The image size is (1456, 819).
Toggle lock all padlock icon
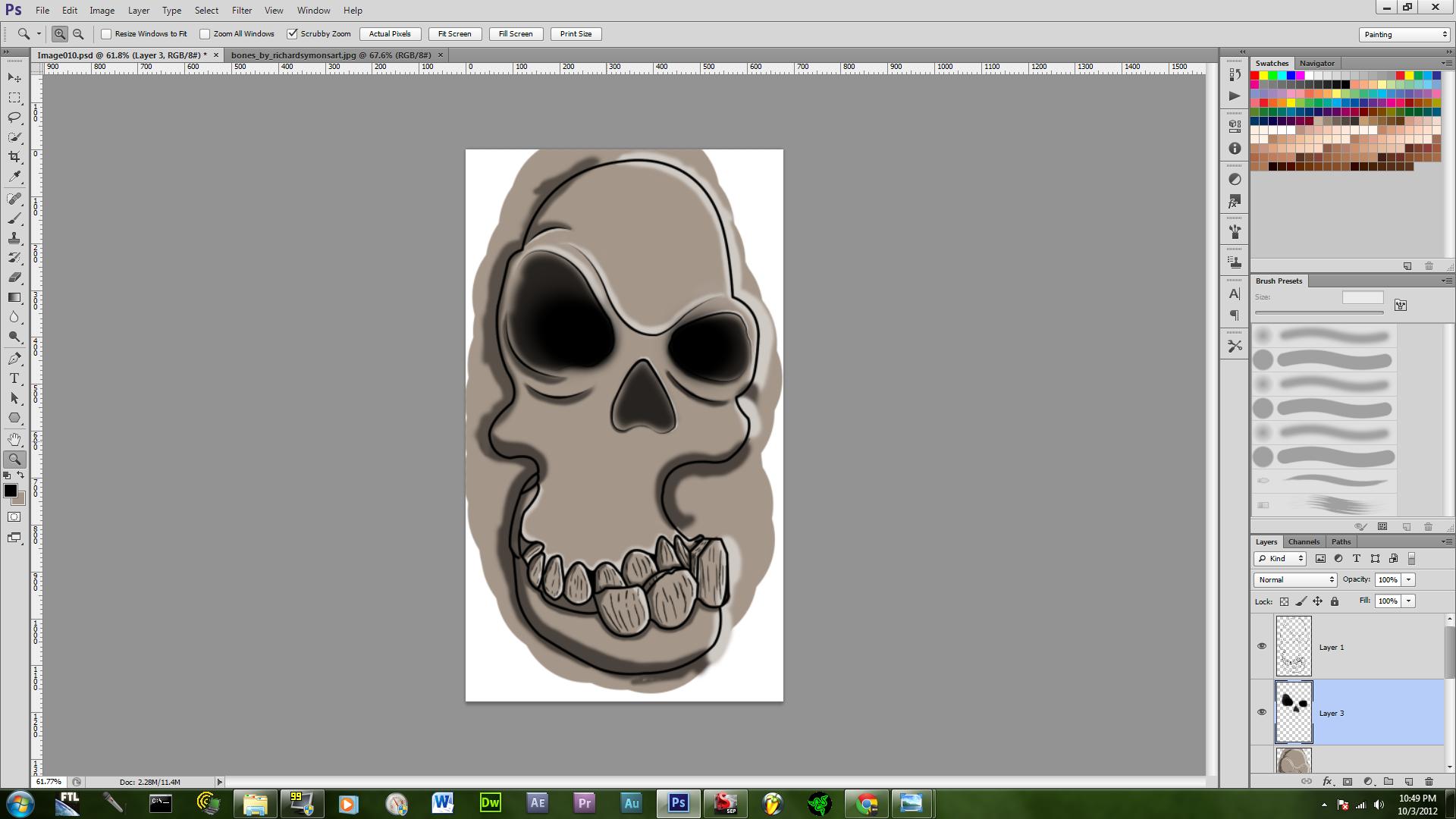tap(1335, 601)
